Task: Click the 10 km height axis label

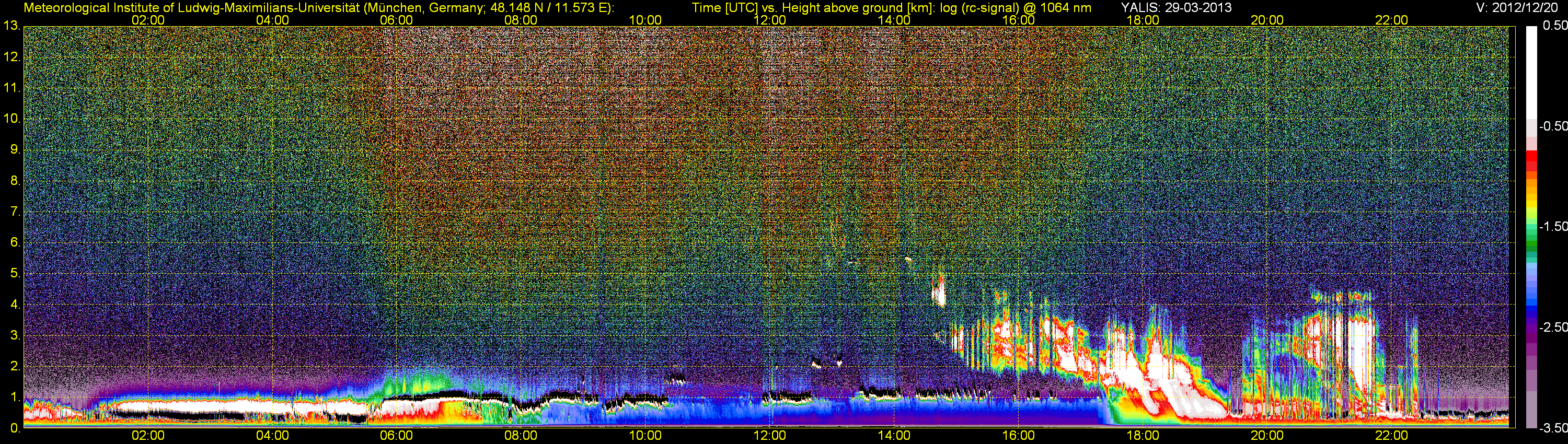Action: 11,119
